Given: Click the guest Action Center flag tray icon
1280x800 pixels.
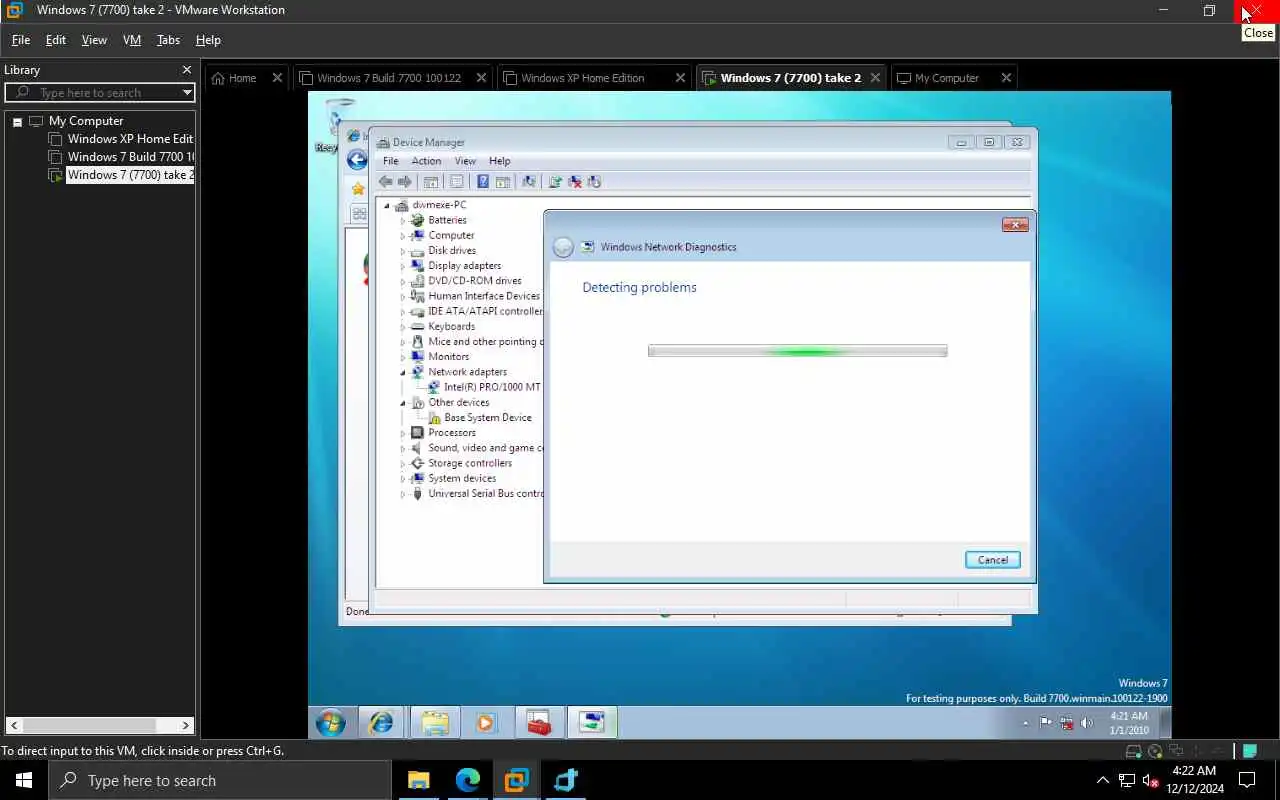Looking at the screenshot, I should [x=1046, y=723].
